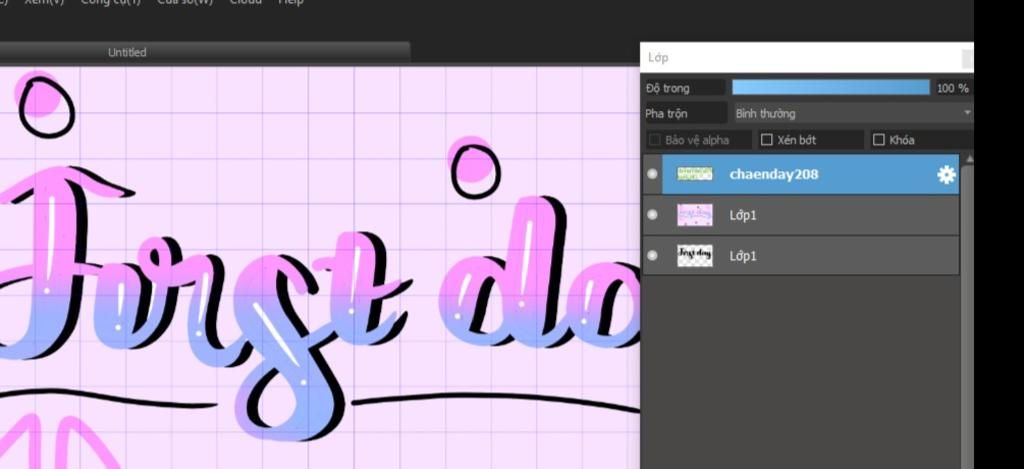Enable the Xén bớt checkbox
The width and height of the screenshot is (1024, 469).
point(767,140)
